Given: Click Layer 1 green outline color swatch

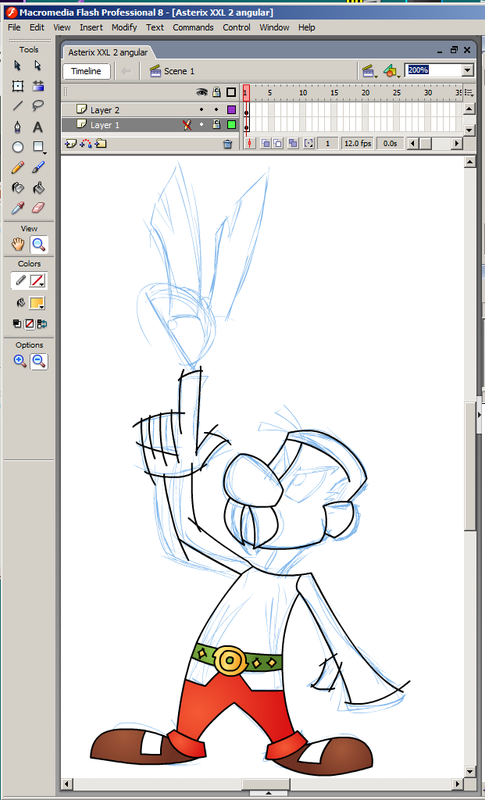Looking at the screenshot, I should [x=231, y=124].
